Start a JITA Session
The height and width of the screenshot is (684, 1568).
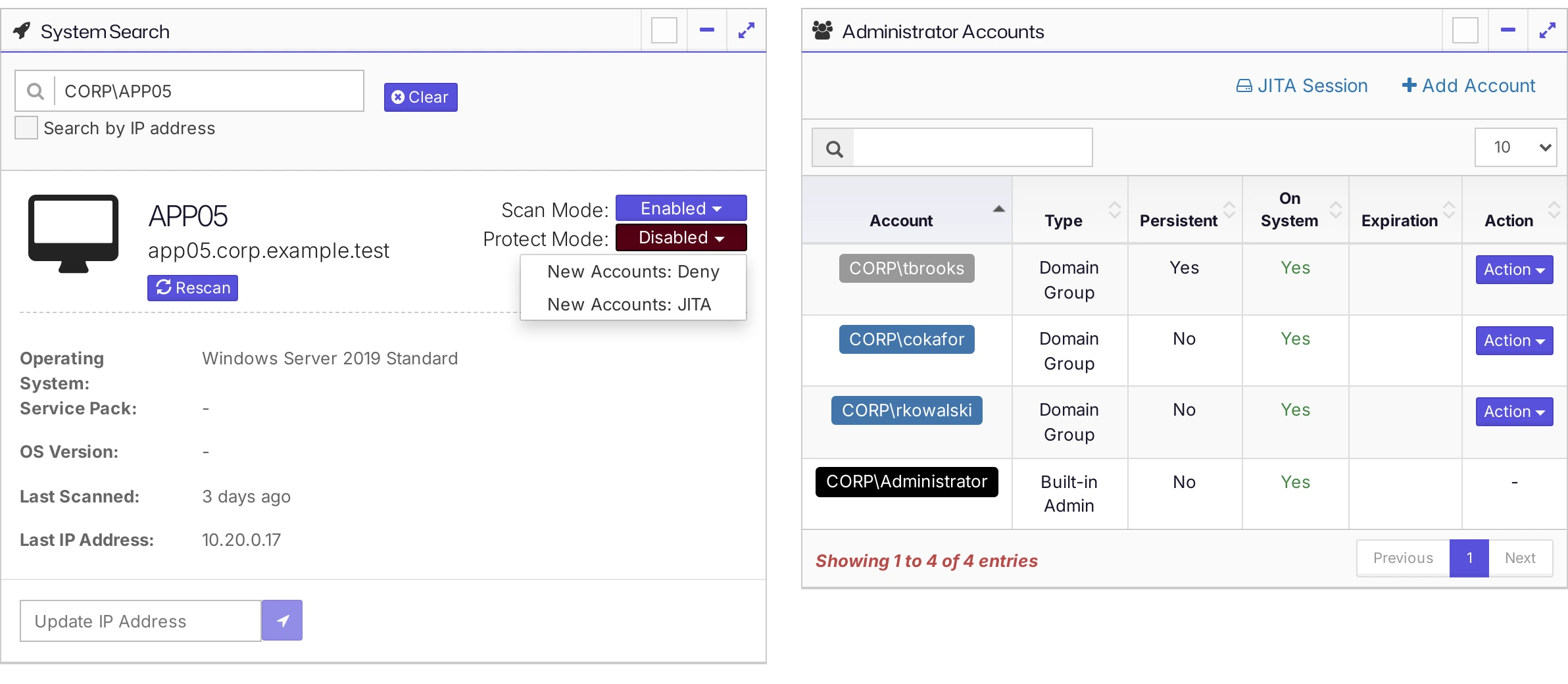[1302, 85]
